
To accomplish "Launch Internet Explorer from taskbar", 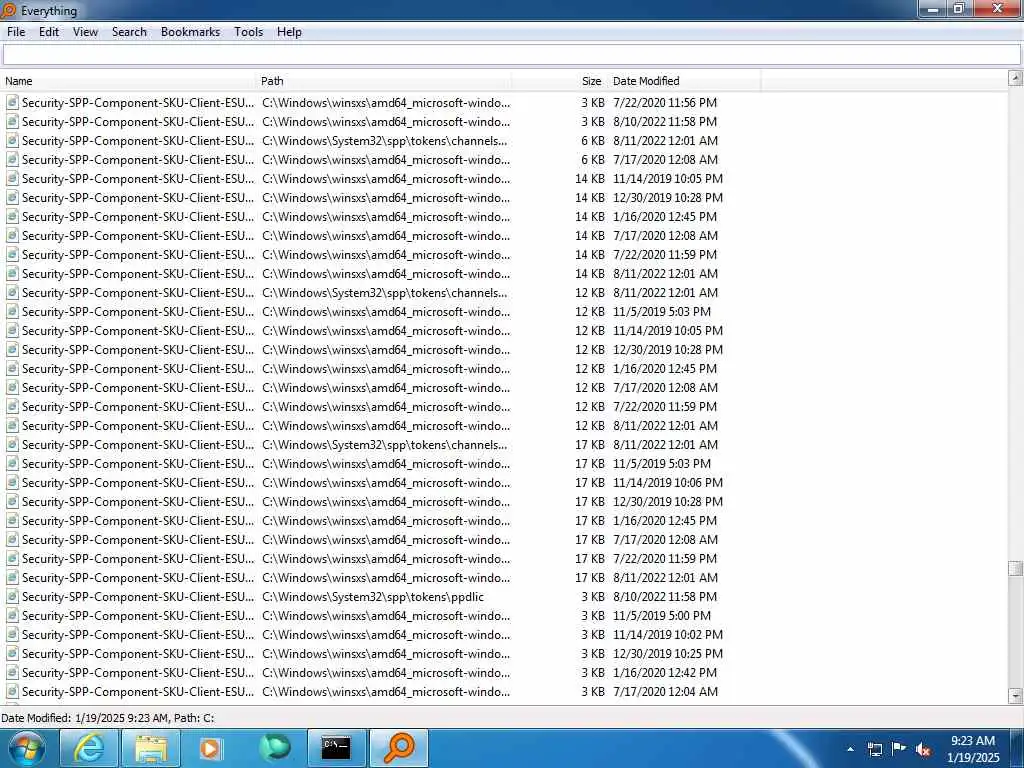I will click(x=89, y=748).
